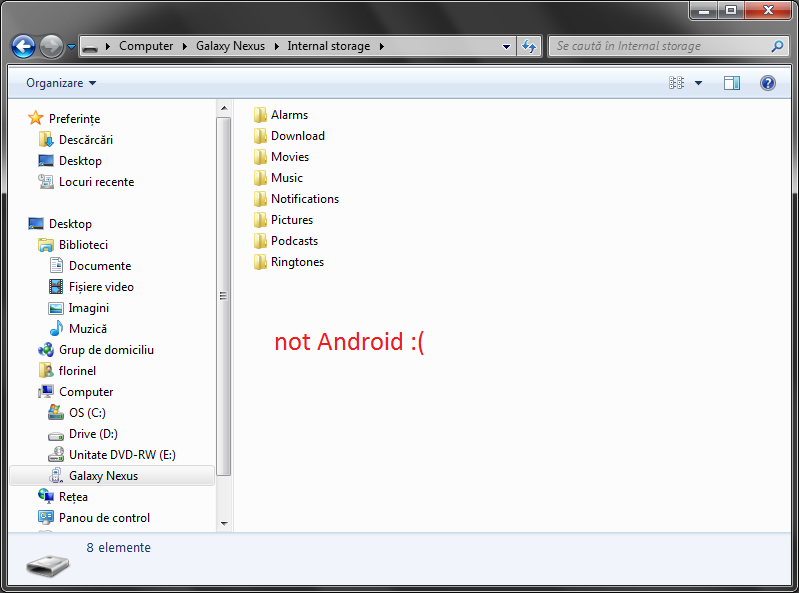Screen dimensions: 799x593
Task: Refresh the Internal storage view
Action: [529, 47]
